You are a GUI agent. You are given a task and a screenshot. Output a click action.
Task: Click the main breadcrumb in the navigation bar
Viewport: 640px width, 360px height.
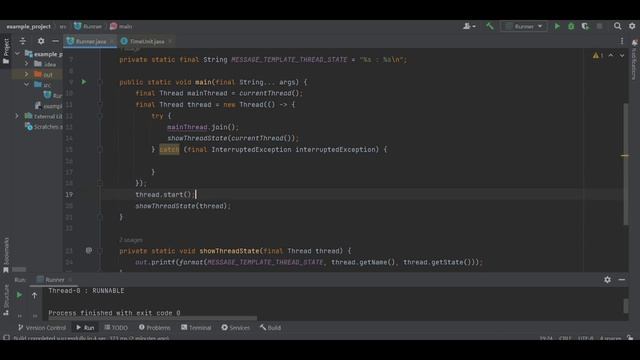pyautogui.click(x=121, y=26)
